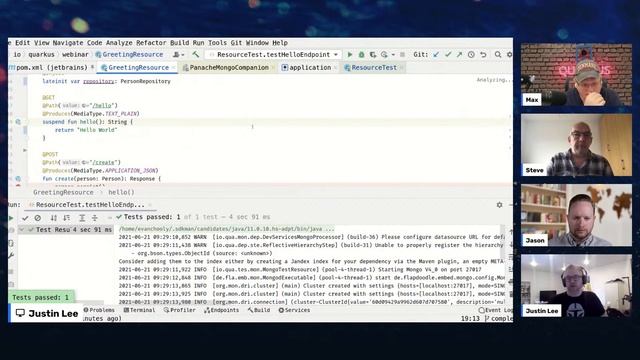Open the Refactor menu
This screenshot has width=640, height=360.
tap(151, 42)
